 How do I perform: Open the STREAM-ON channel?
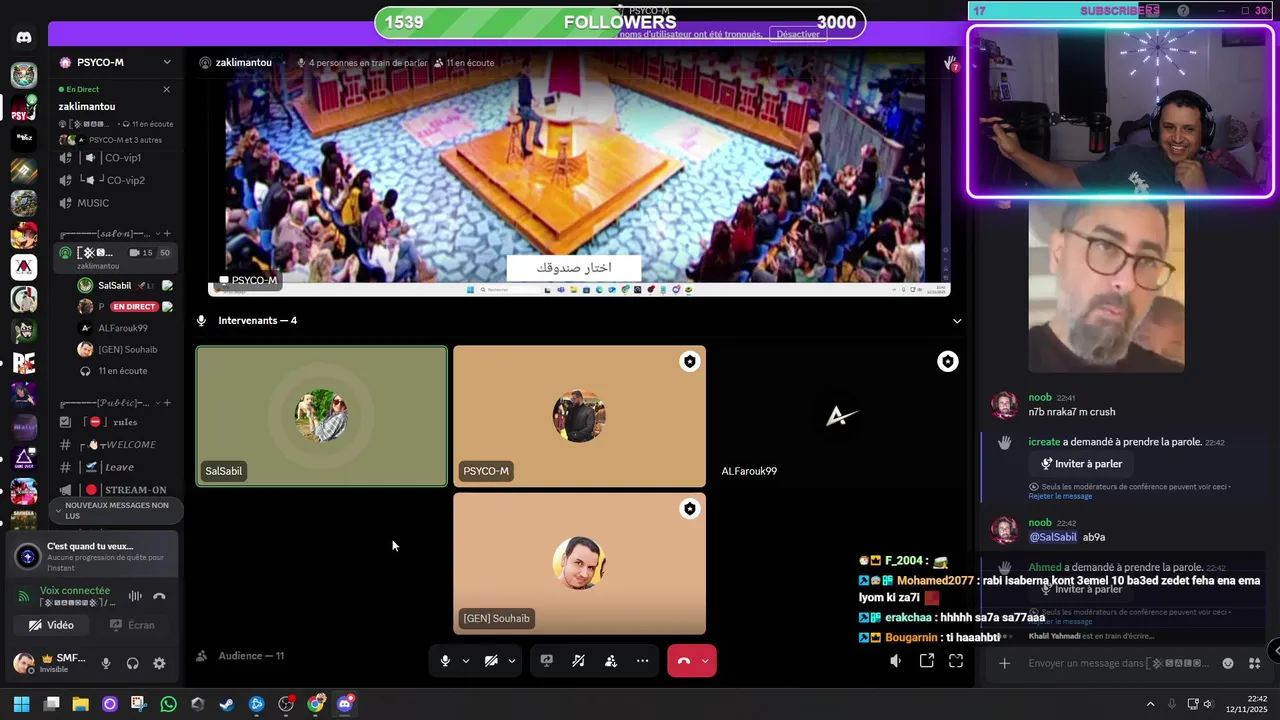(115, 490)
